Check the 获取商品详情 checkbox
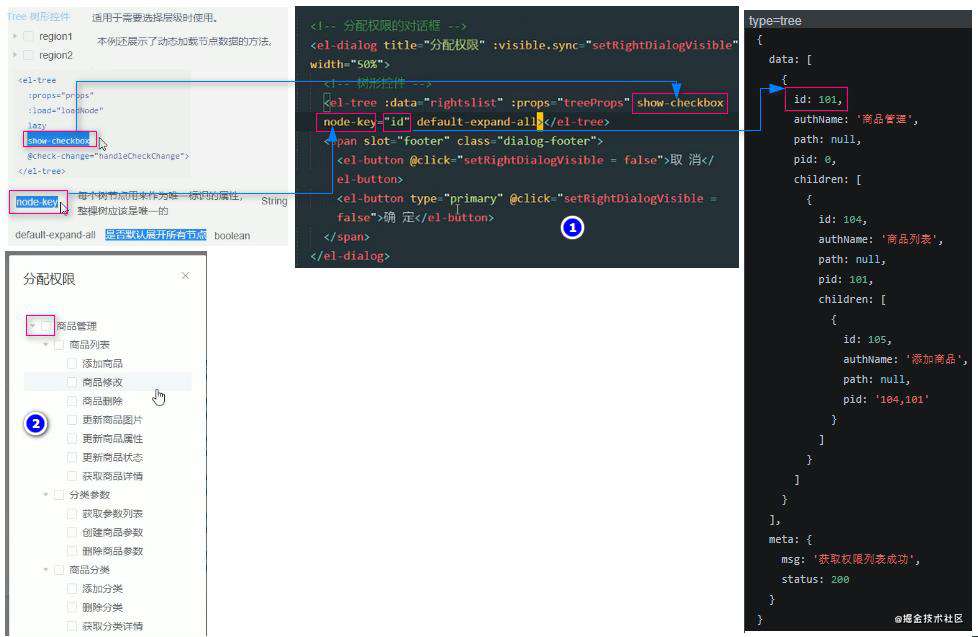 pos(72,476)
